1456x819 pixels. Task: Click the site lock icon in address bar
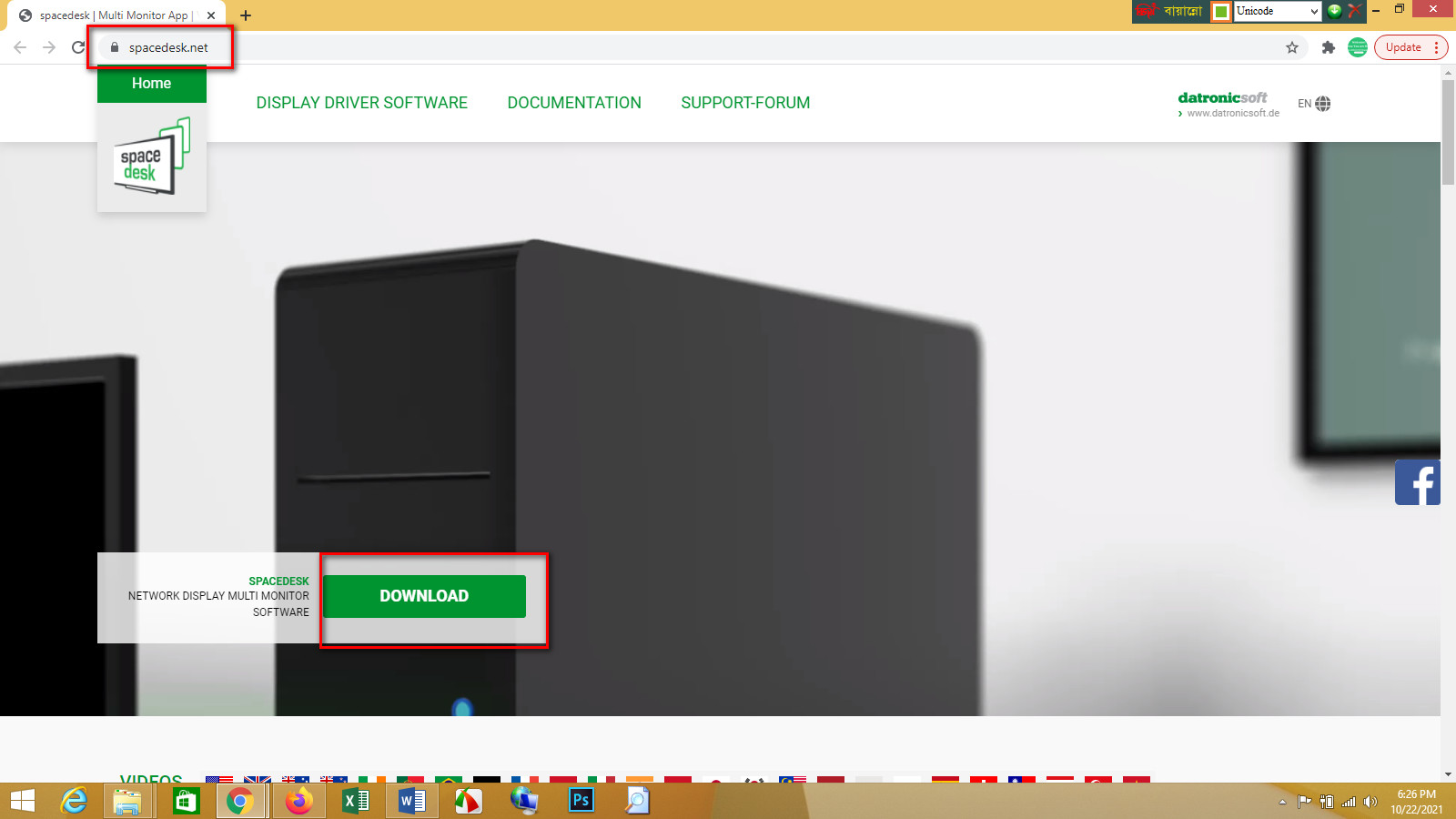point(115,47)
